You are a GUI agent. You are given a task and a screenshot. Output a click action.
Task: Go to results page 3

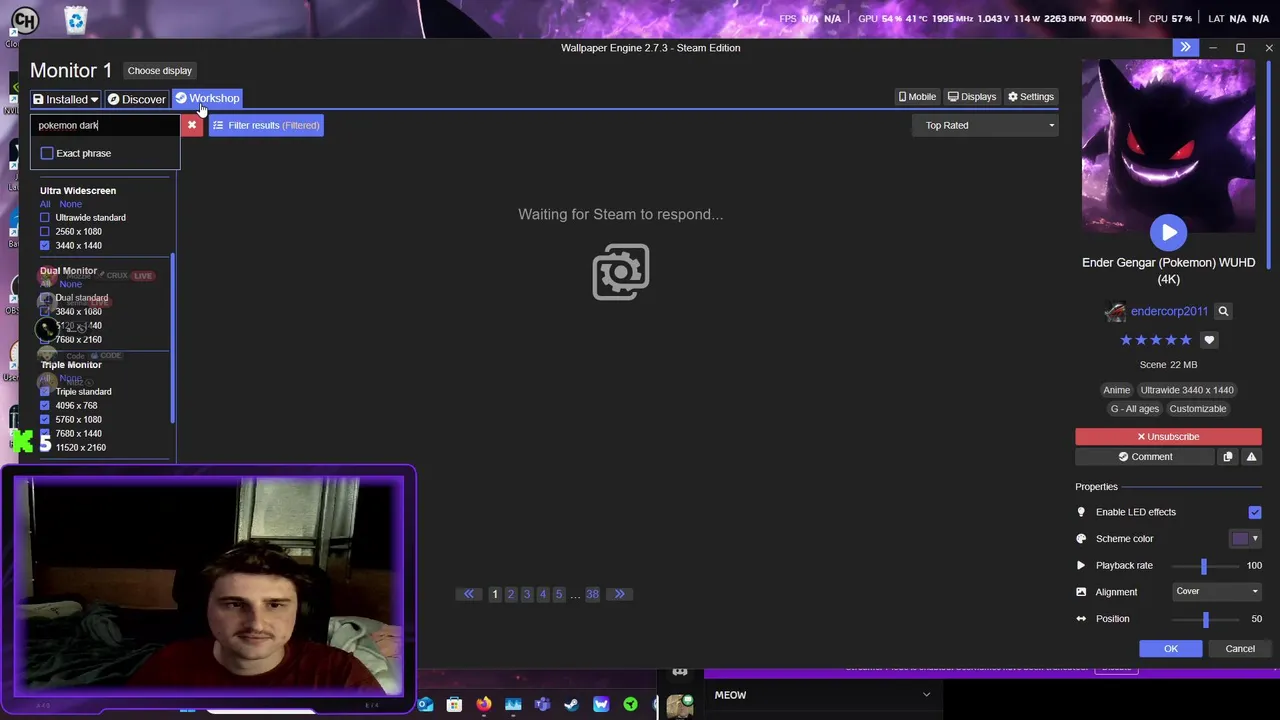(x=527, y=594)
